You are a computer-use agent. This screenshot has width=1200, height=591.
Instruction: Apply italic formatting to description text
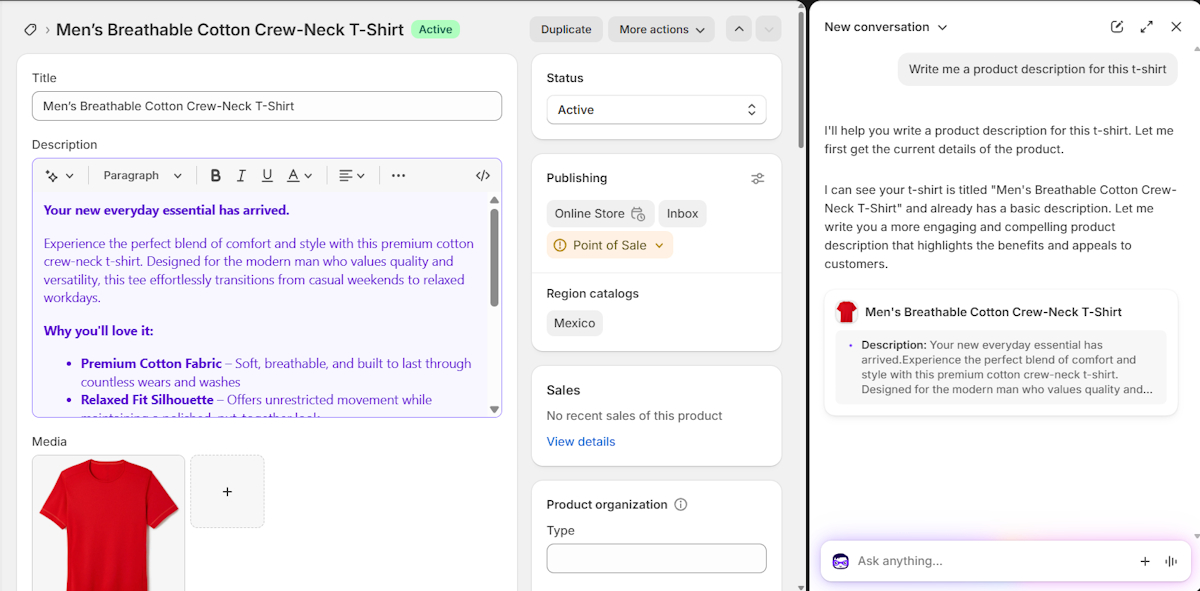[x=241, y=175]
